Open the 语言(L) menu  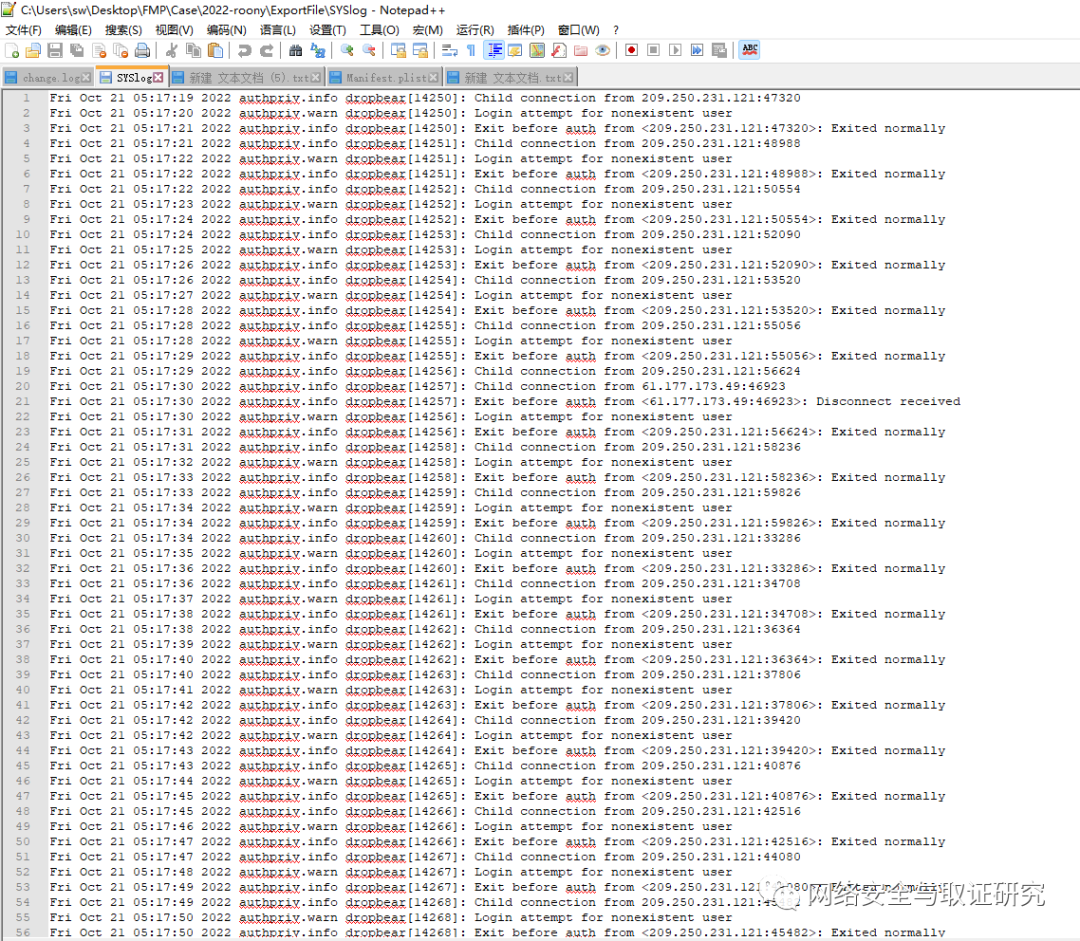coord(278,30)
